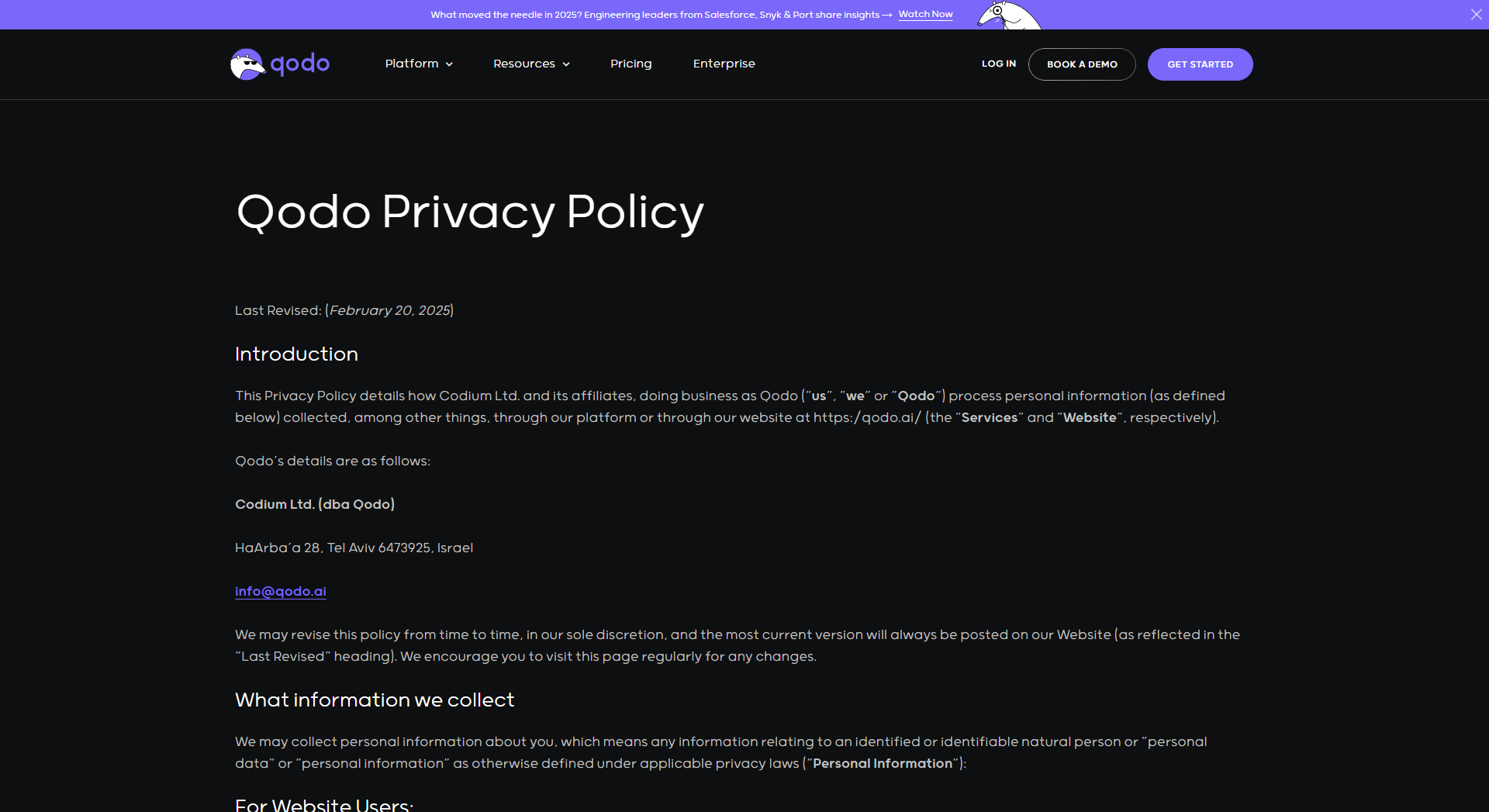Click the purple qodo wordmark
This screenshot has width=1489, height=812.
300,64
